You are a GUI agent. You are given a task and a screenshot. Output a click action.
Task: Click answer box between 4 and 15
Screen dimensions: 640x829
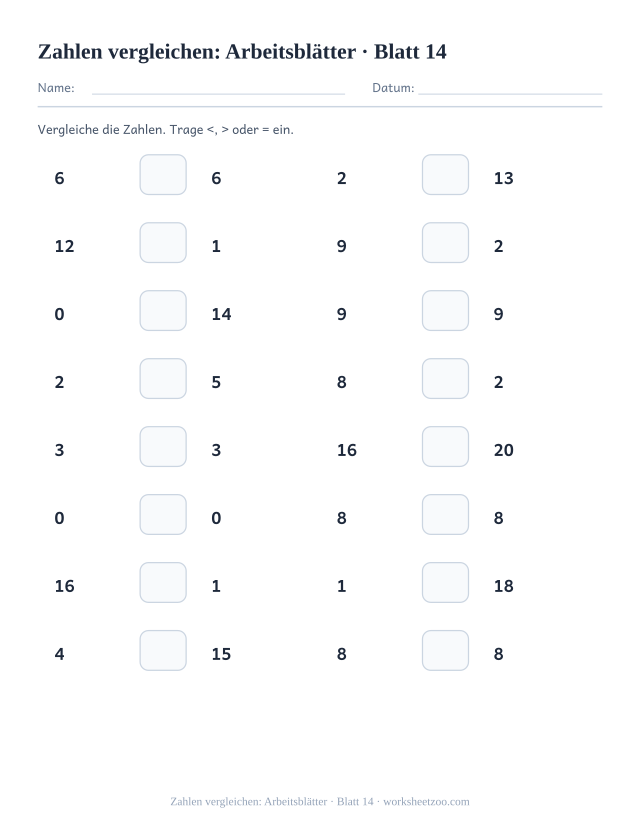pos(163,650)
